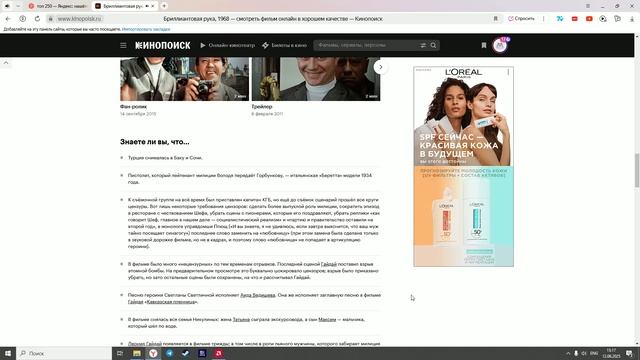This screenshot has width=640, height=360.
Task: Open the Трейлер title link
Action: 262,107
